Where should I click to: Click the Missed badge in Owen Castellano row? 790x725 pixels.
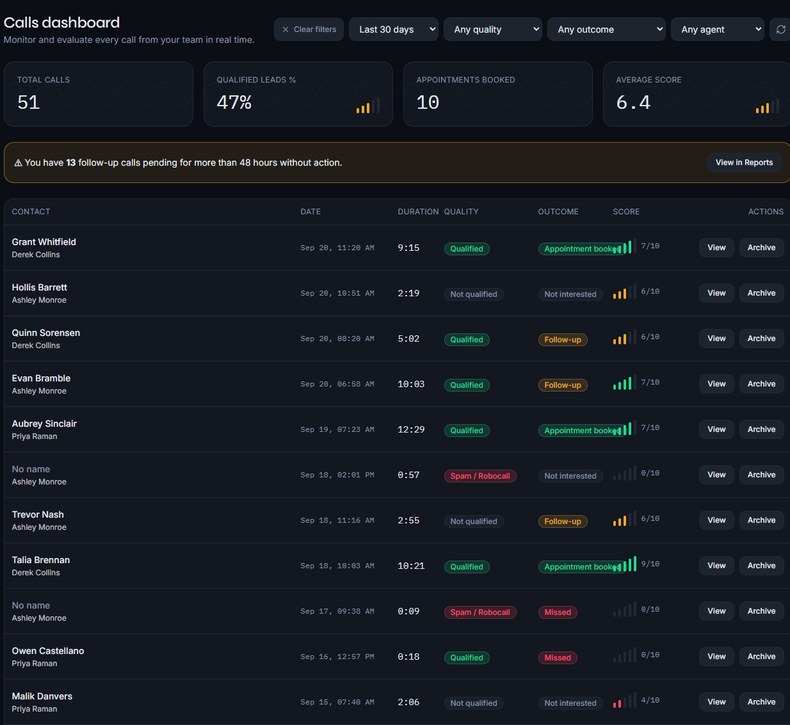coord(558,657)
